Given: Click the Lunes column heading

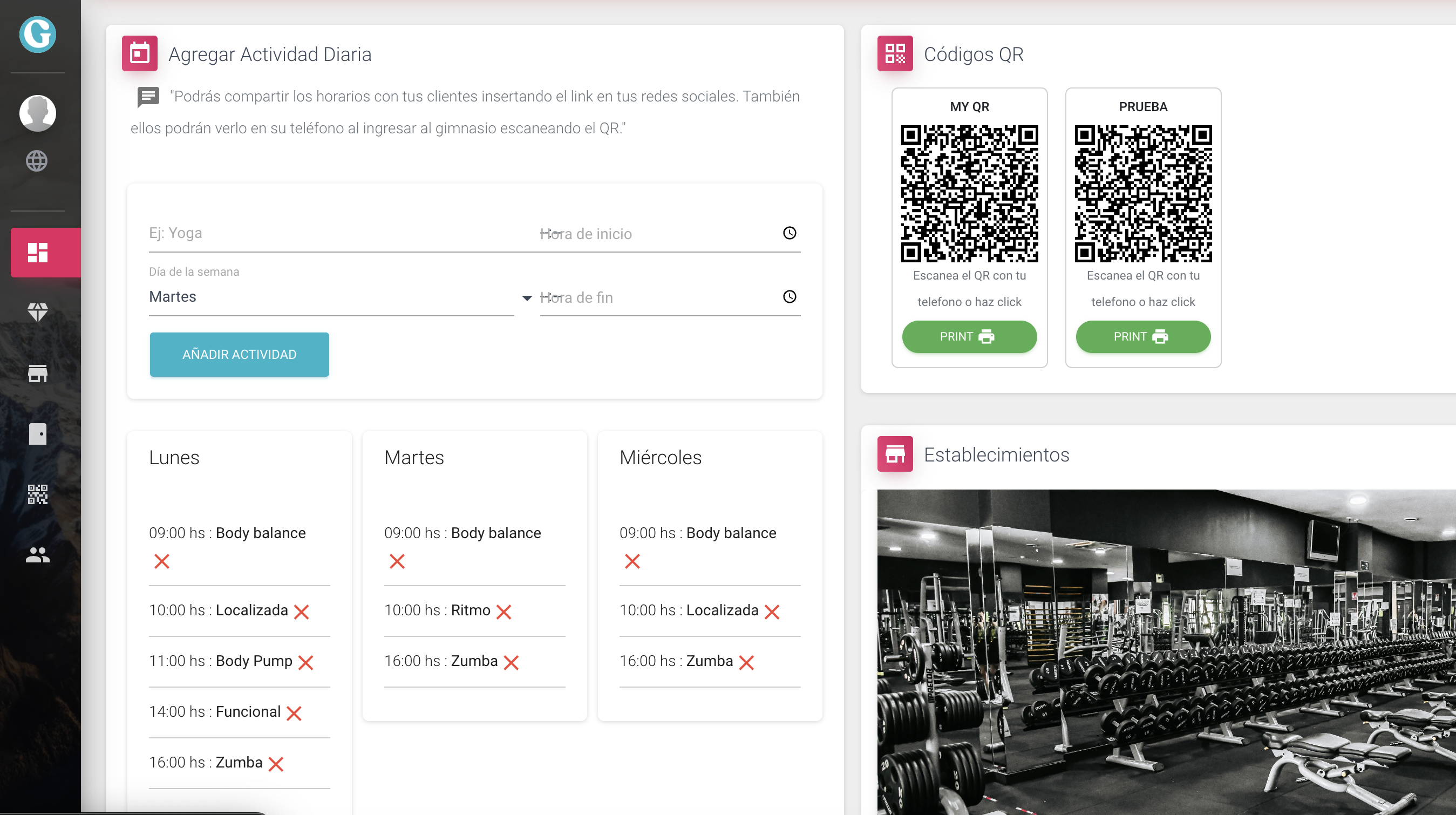Looking at the screenshot, I should coord(174,457).
